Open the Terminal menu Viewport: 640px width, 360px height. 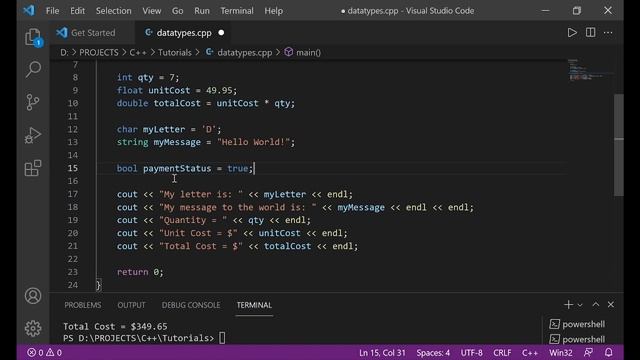point(237,11)
